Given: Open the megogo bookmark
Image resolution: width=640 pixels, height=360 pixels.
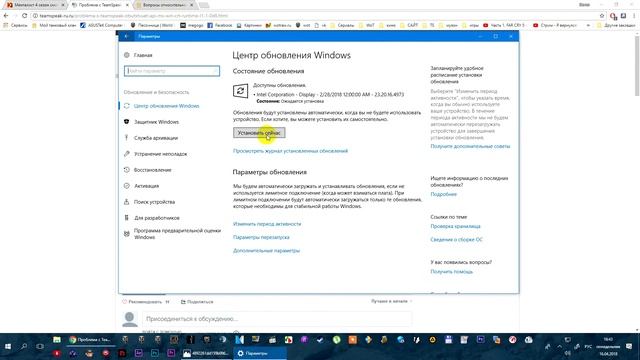Looking at the screenshot, I should (x=192, y=25).
